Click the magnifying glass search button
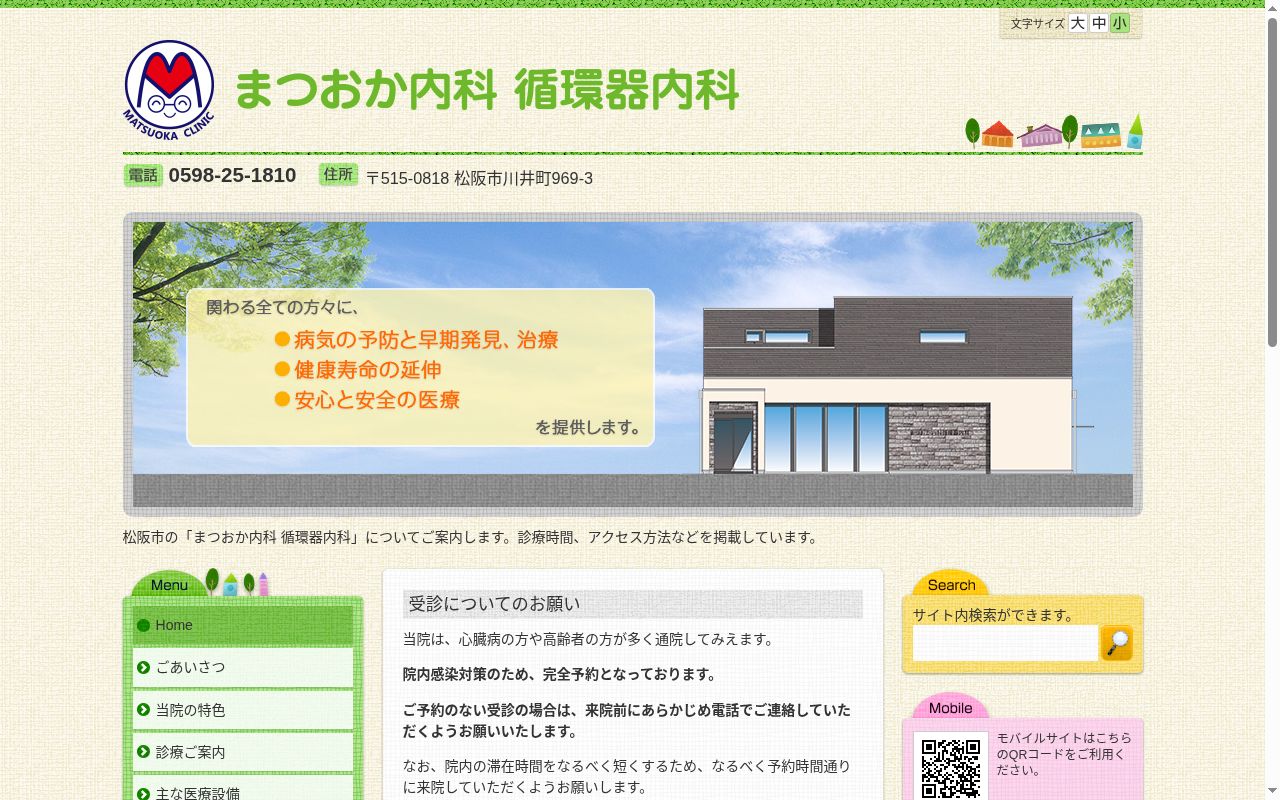This screenshot has width=1280, height=800. (x=1116, y=643)
